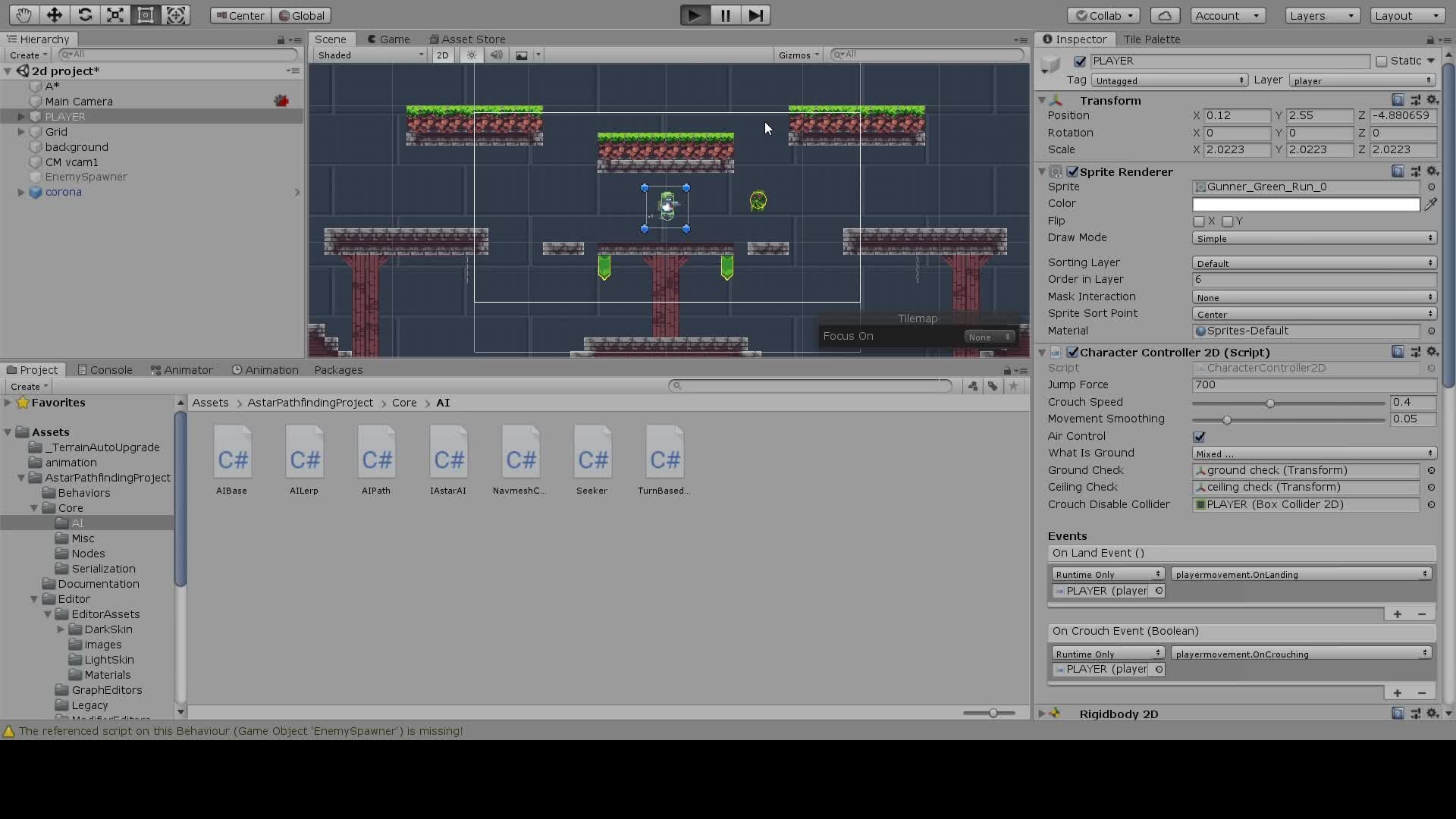
Task: Click the Account button
Action: (1226, 14)
